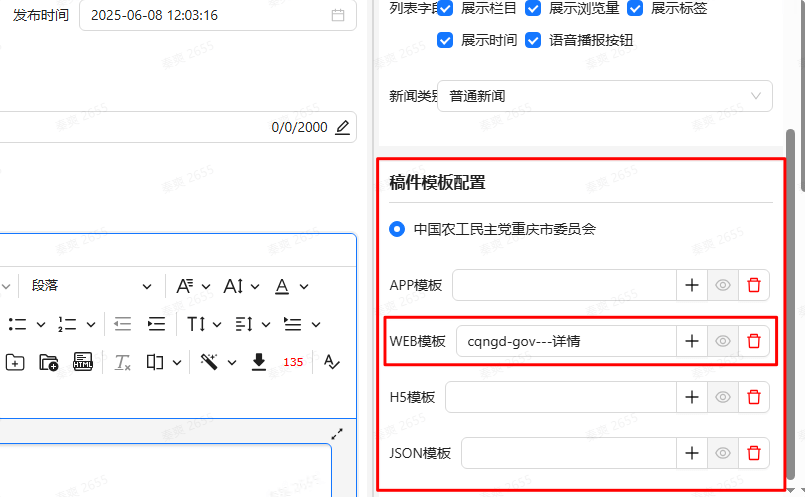Click the plus icon for APP模板
This screenshot has height=497, width=805.
(691, 285)
